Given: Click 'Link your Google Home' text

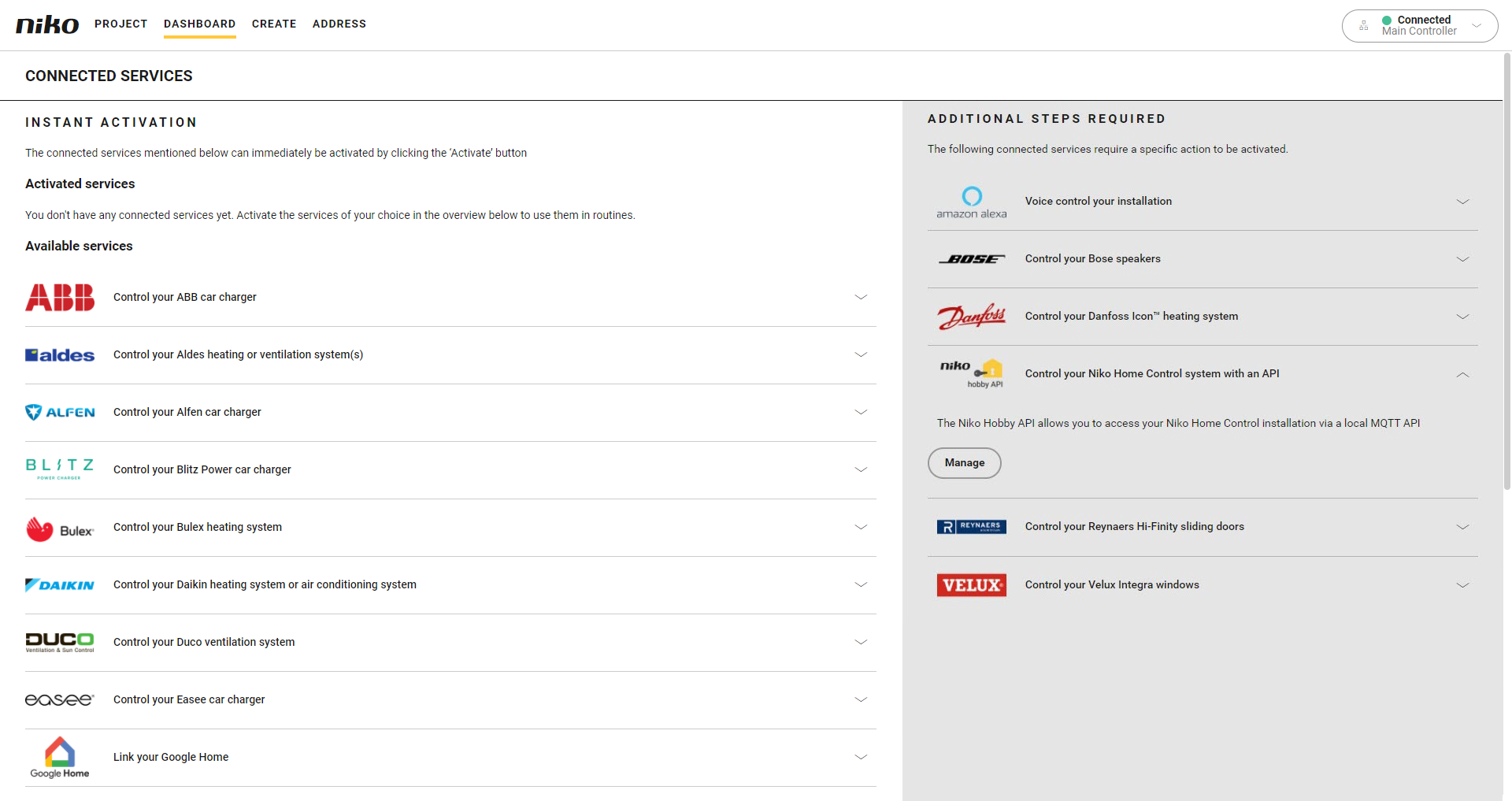Looking at the screenshot, I should click(x=171, y=758).
